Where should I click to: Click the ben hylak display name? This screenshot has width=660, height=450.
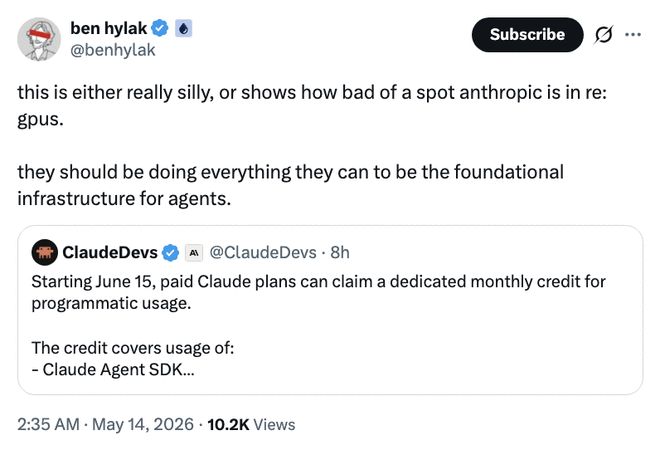tap(109, 29)
